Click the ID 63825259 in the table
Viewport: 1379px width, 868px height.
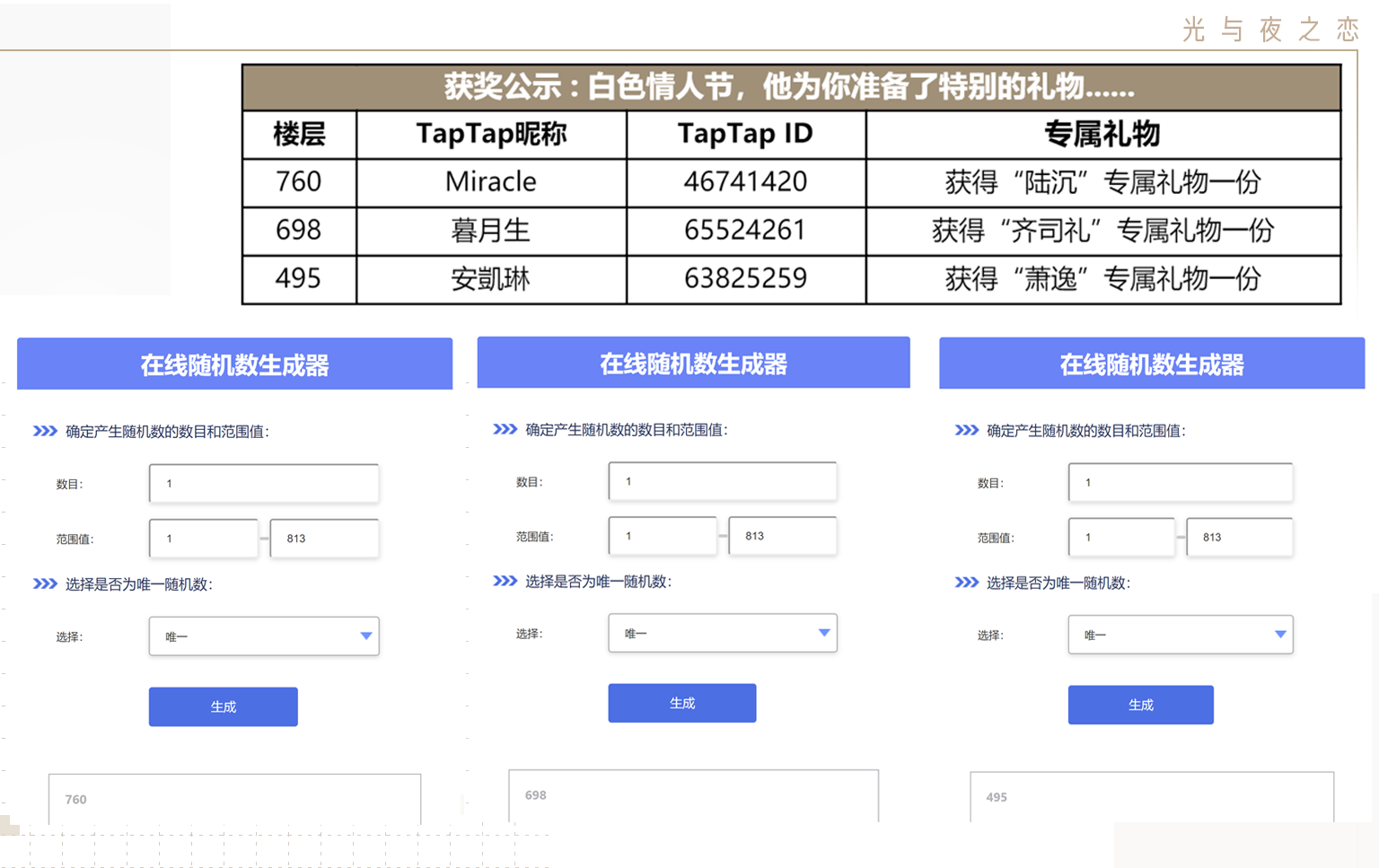tap(745, 279)
